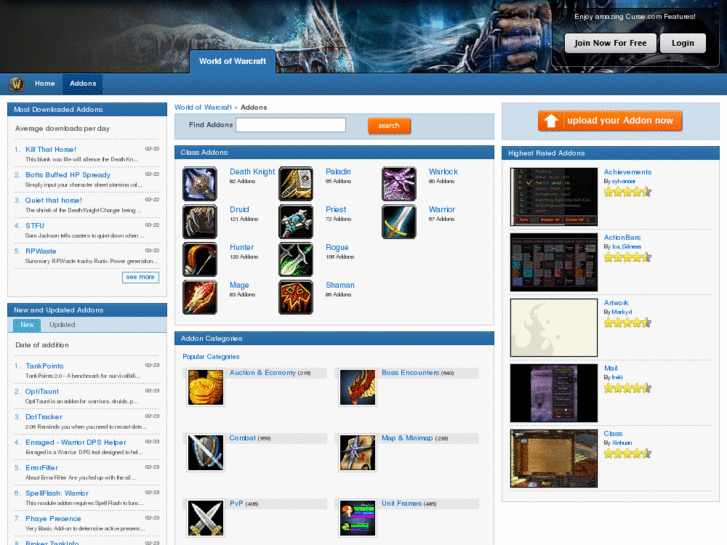This screenshot has width=727, height=545.
Task: Click the Combat category link
Action: coord(242,438)
